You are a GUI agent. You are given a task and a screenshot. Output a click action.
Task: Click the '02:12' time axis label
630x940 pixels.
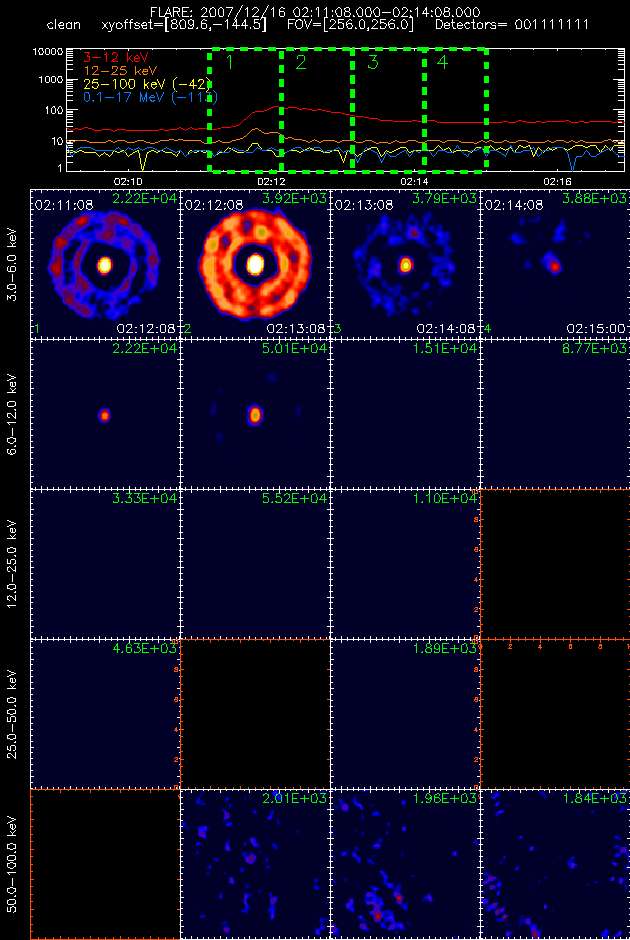click(x=271, y=181)
